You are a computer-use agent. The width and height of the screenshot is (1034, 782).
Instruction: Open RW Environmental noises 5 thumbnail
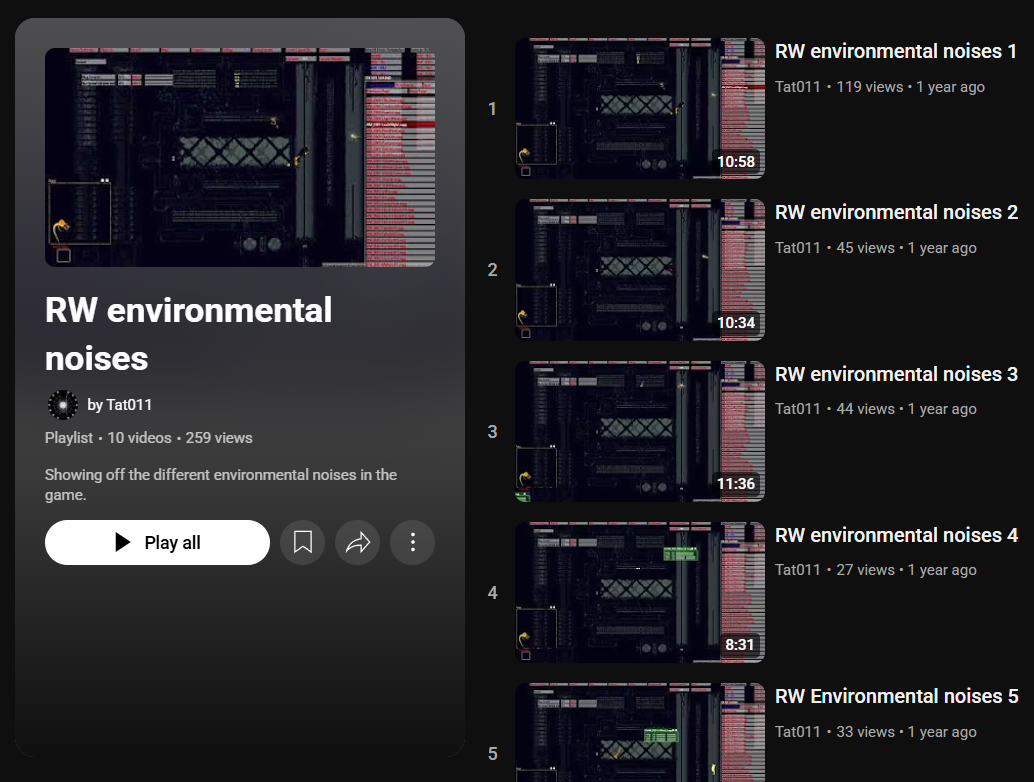(640, 733)
